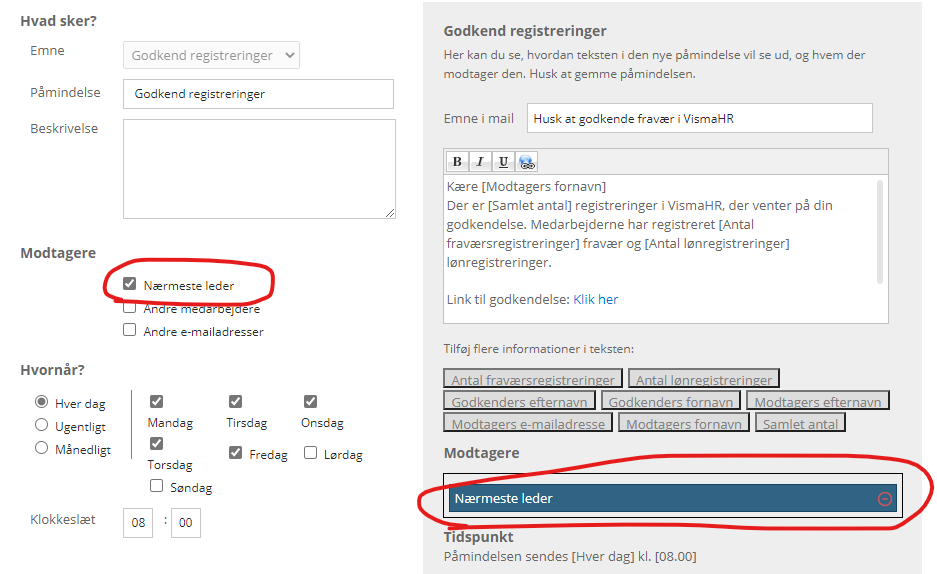Check the Andre e-mailadresser checkbox

pyautogui.click(x=130, y=330)
